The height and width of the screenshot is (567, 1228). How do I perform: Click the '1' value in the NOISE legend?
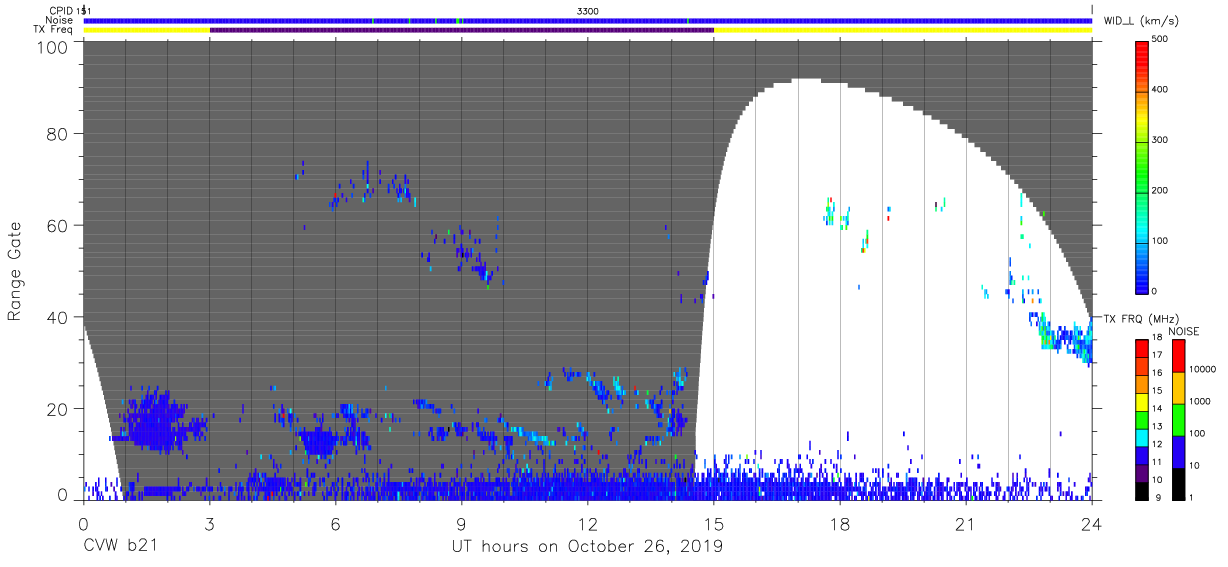pyautogui.click(x=1191, y=497)
